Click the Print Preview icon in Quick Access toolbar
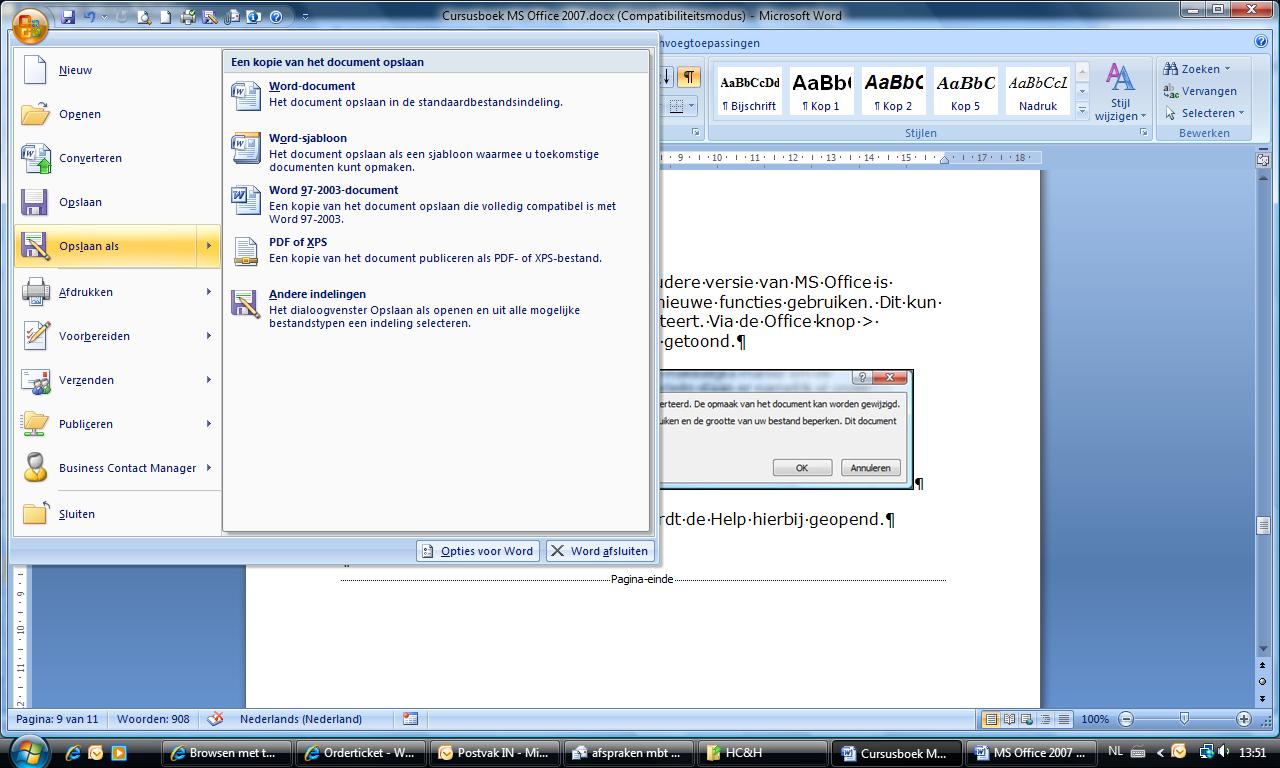 point(145,17)
